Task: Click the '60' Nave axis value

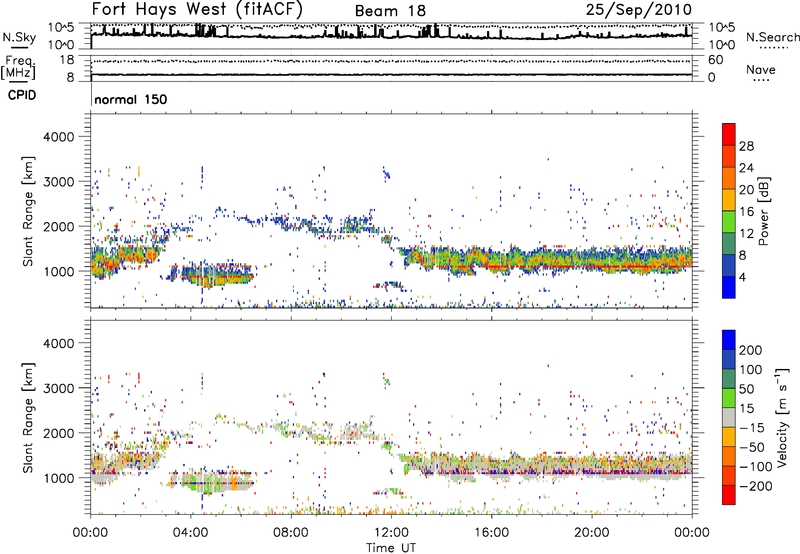Action: 715,60
